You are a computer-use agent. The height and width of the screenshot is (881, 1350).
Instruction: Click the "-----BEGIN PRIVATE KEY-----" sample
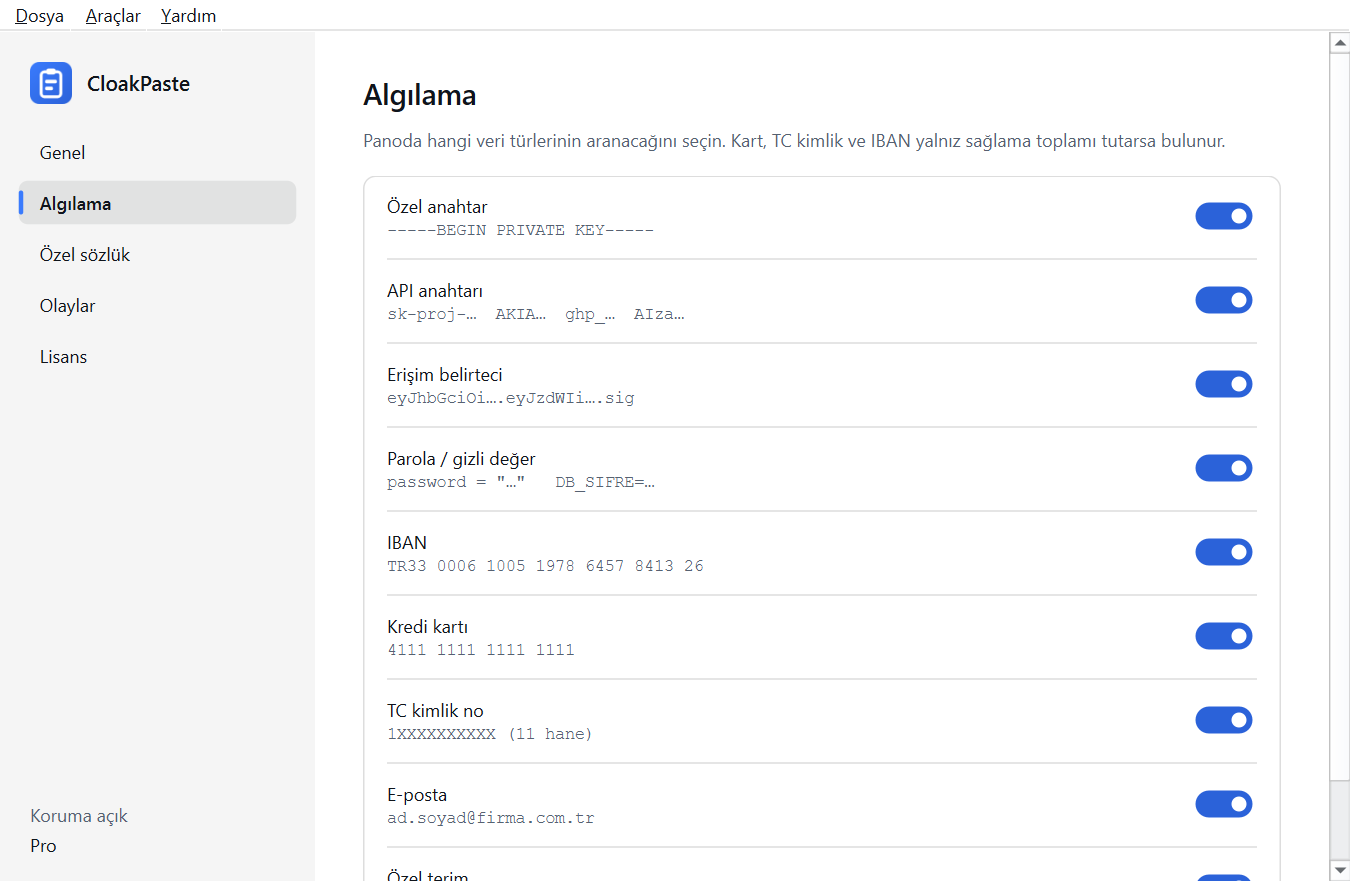click(520, 230)
